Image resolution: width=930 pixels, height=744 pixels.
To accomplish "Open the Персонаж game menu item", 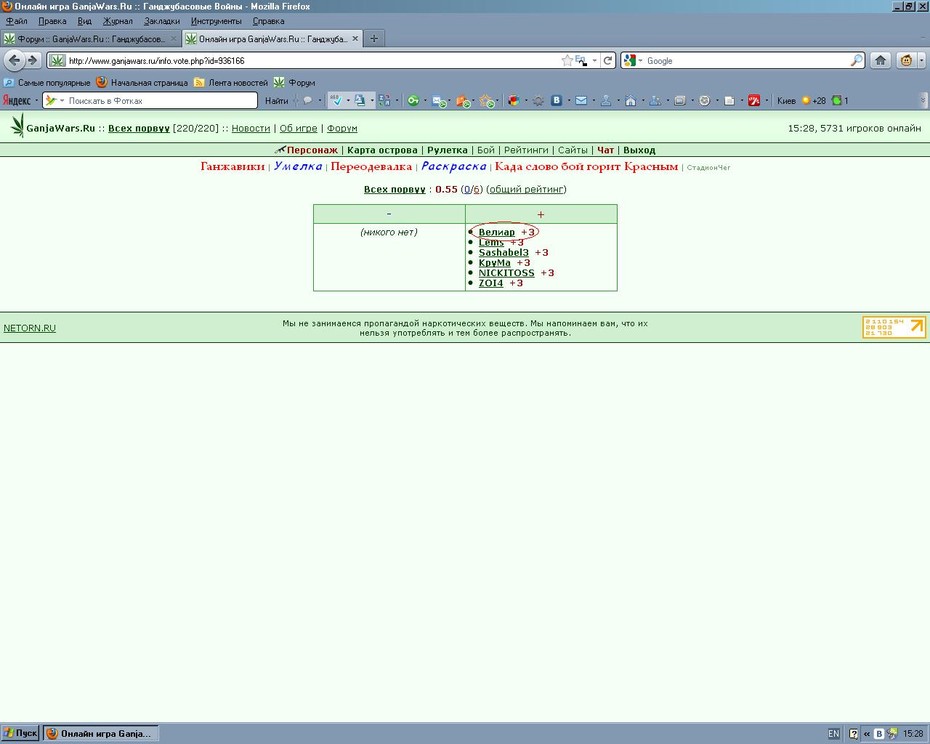I will click(312, 150).
